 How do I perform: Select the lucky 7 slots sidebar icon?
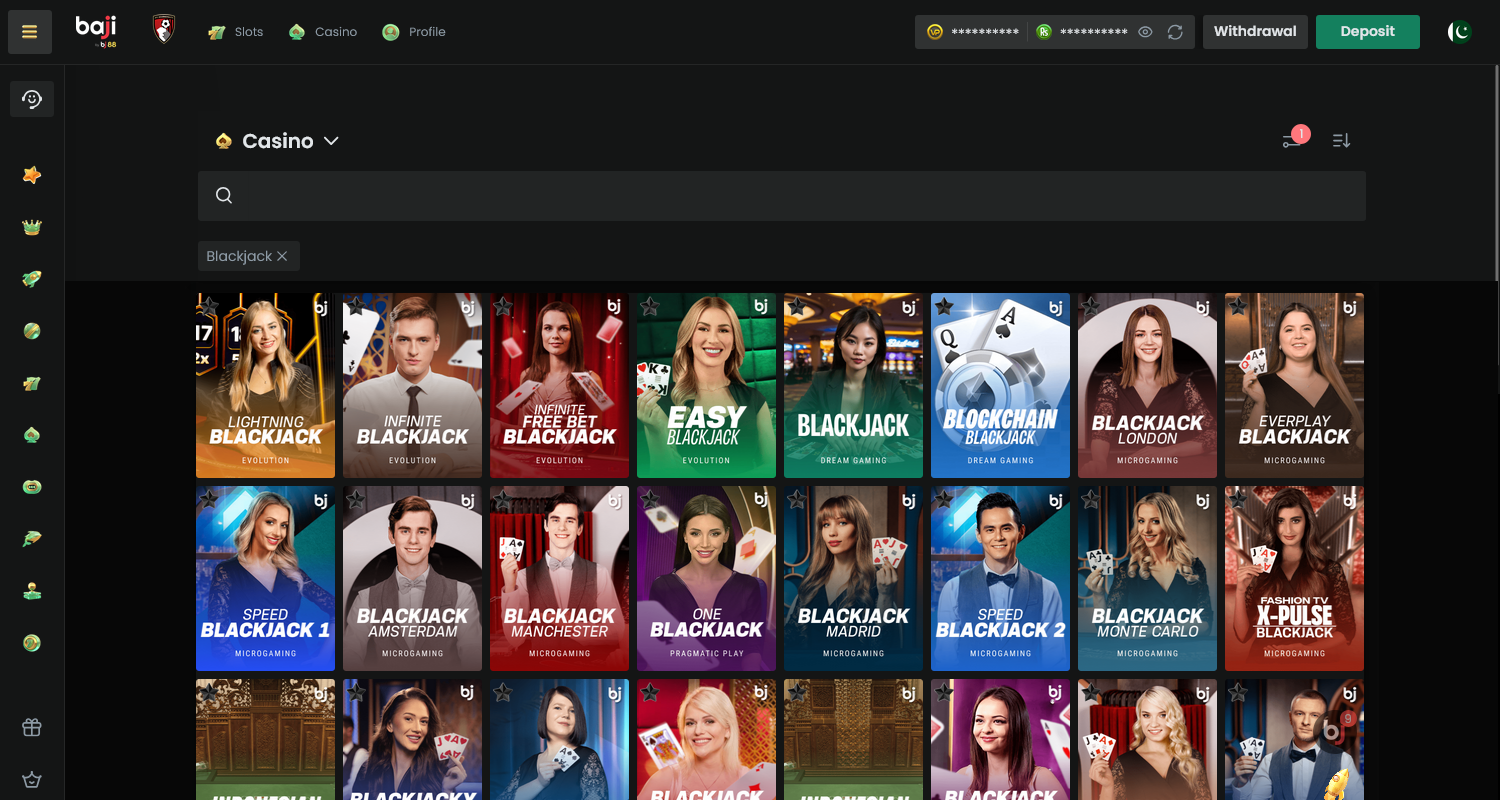31,383
